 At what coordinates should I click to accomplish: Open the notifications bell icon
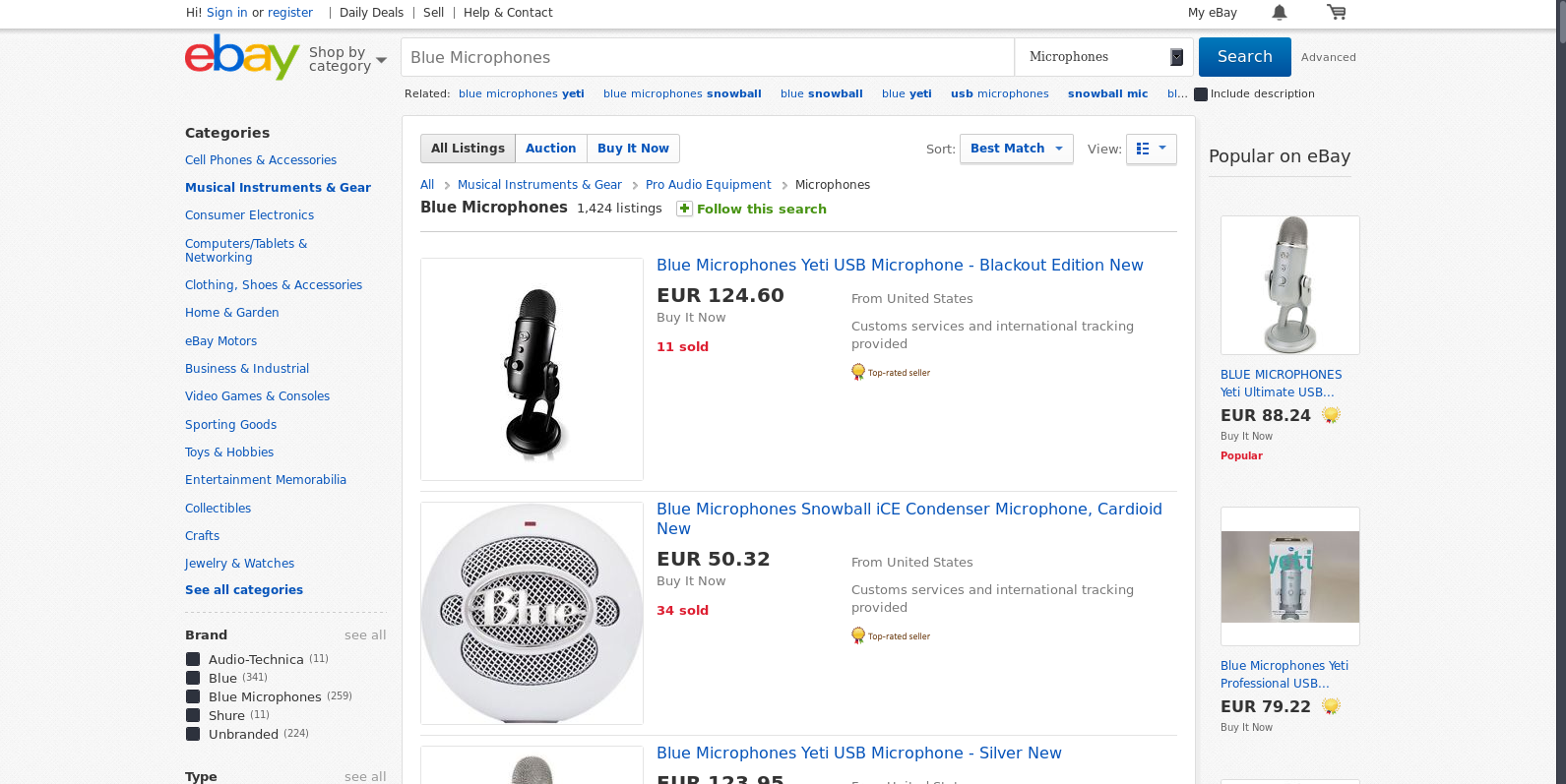click(x=1280, y=12)
